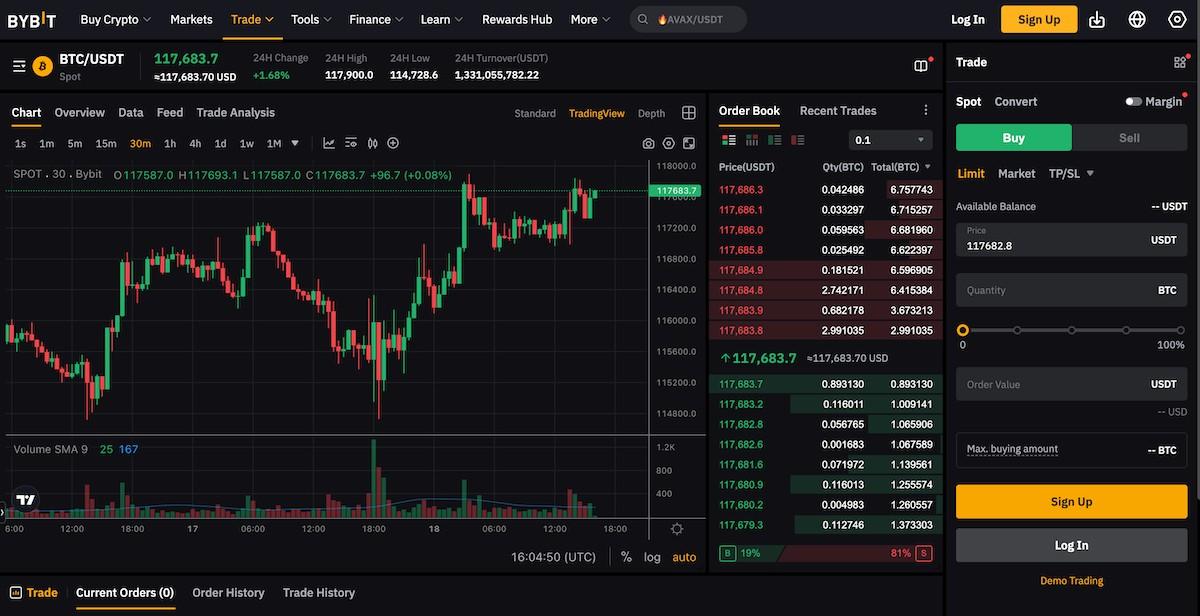This screenshot has width=1200, height=616.
Task: Click the download app icon in top bar
Action: [1096, 18]
